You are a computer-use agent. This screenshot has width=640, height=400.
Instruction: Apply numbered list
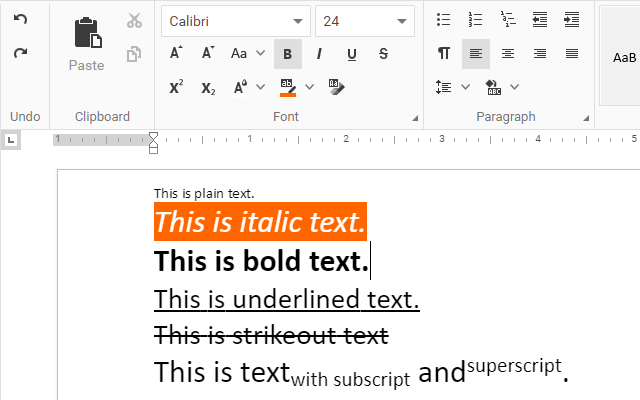[x=476, y=20]
